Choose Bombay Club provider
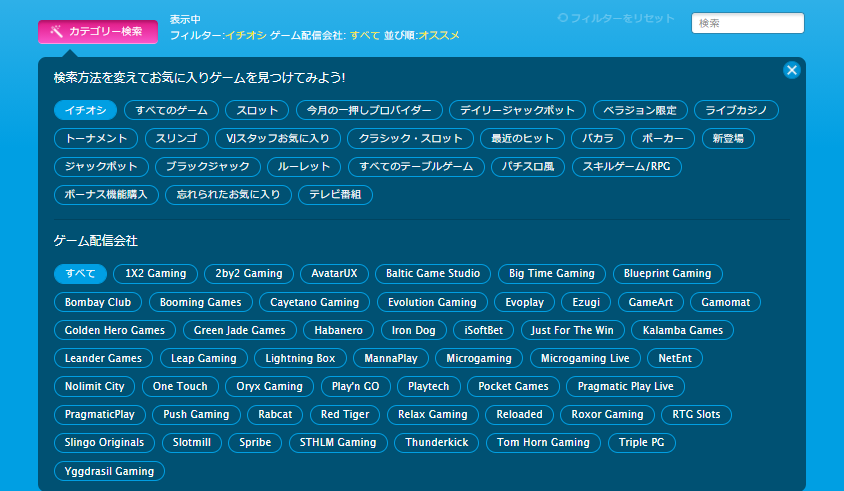The image size is (844, 491). [98, 302]
